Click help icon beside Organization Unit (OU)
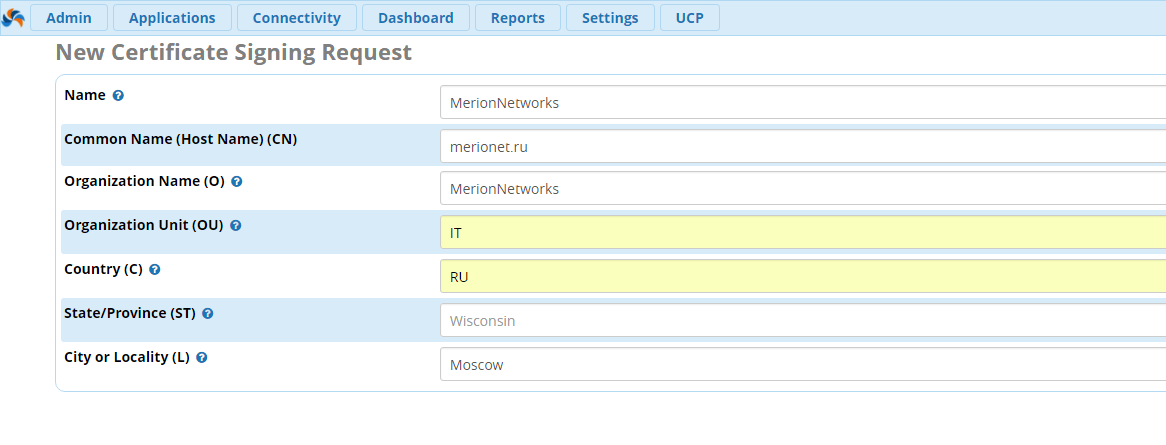Screen dimensions: 1166x445 click(235, 226)
